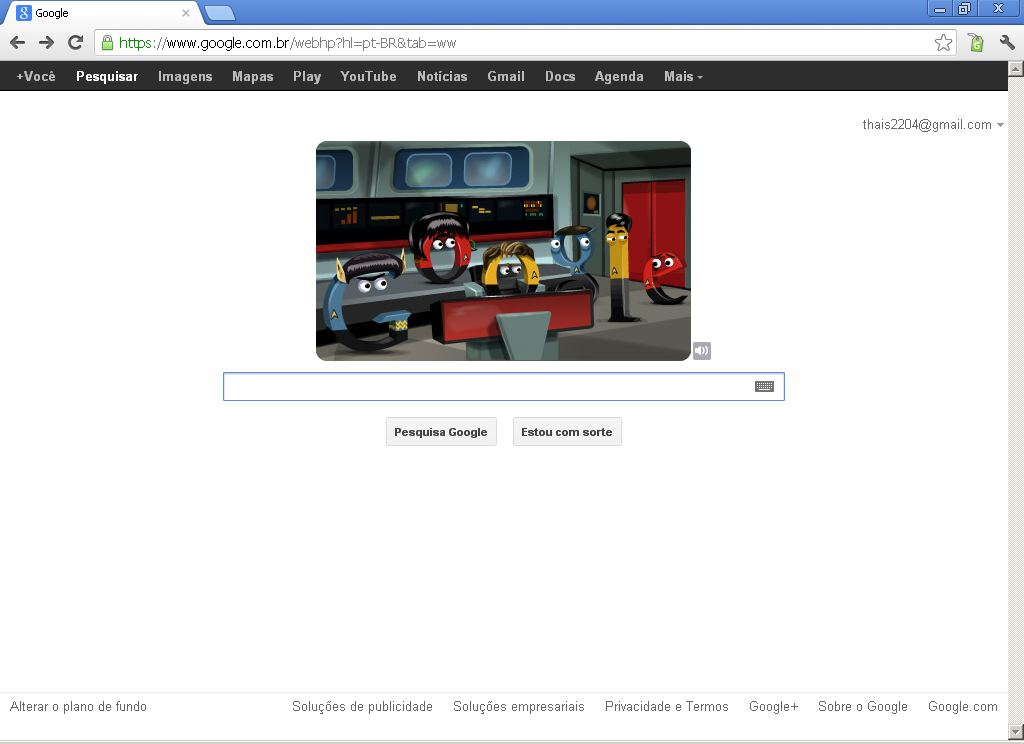The image size is (1024, 744).
Task: Open Imagens in the top bar
Action: pyautogui.click(x=185, y=76)
